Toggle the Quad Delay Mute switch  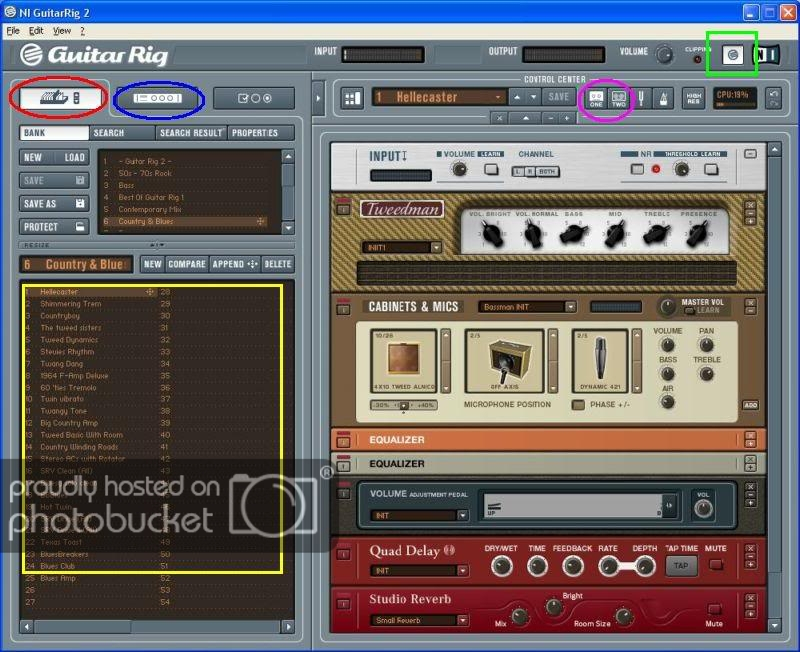pyautogui.click(x=716, y=564)
